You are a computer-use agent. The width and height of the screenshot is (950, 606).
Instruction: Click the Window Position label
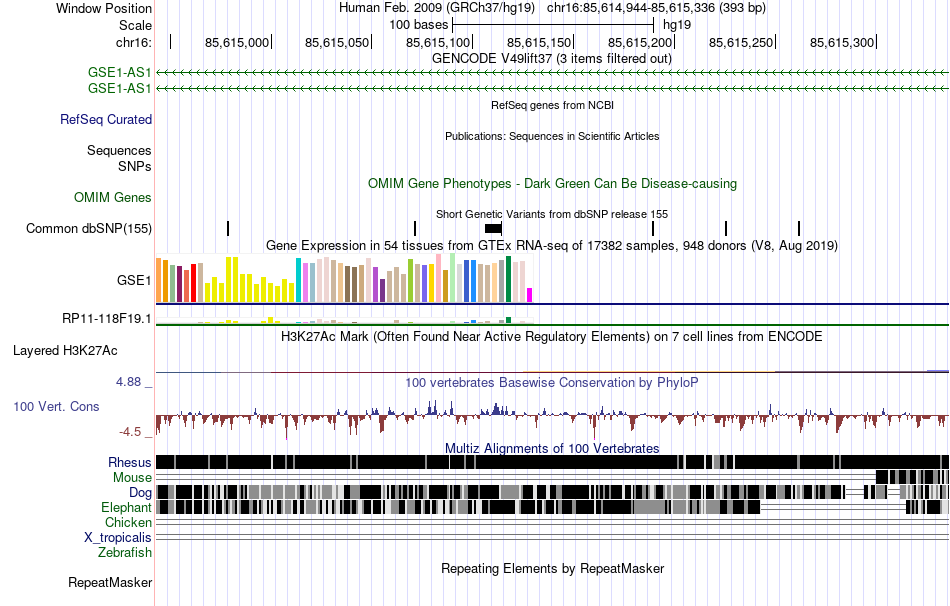(104, 8)
